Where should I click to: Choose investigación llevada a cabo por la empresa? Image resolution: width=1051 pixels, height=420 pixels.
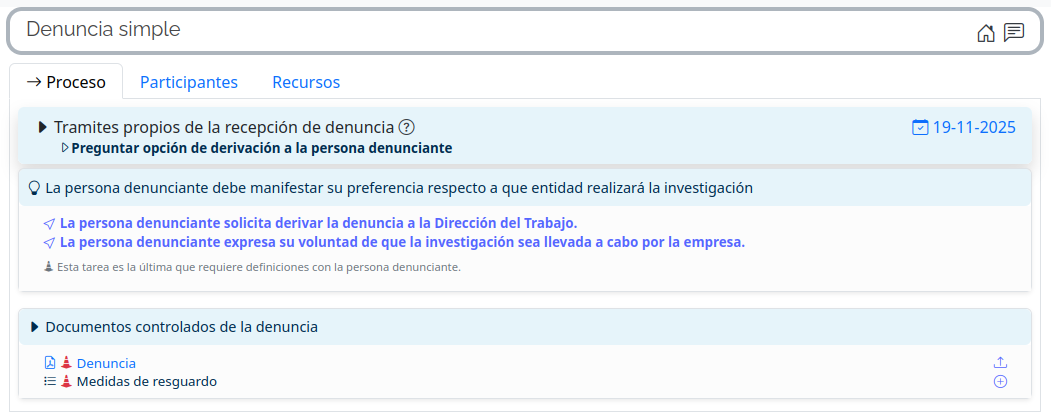coord(402,242)
